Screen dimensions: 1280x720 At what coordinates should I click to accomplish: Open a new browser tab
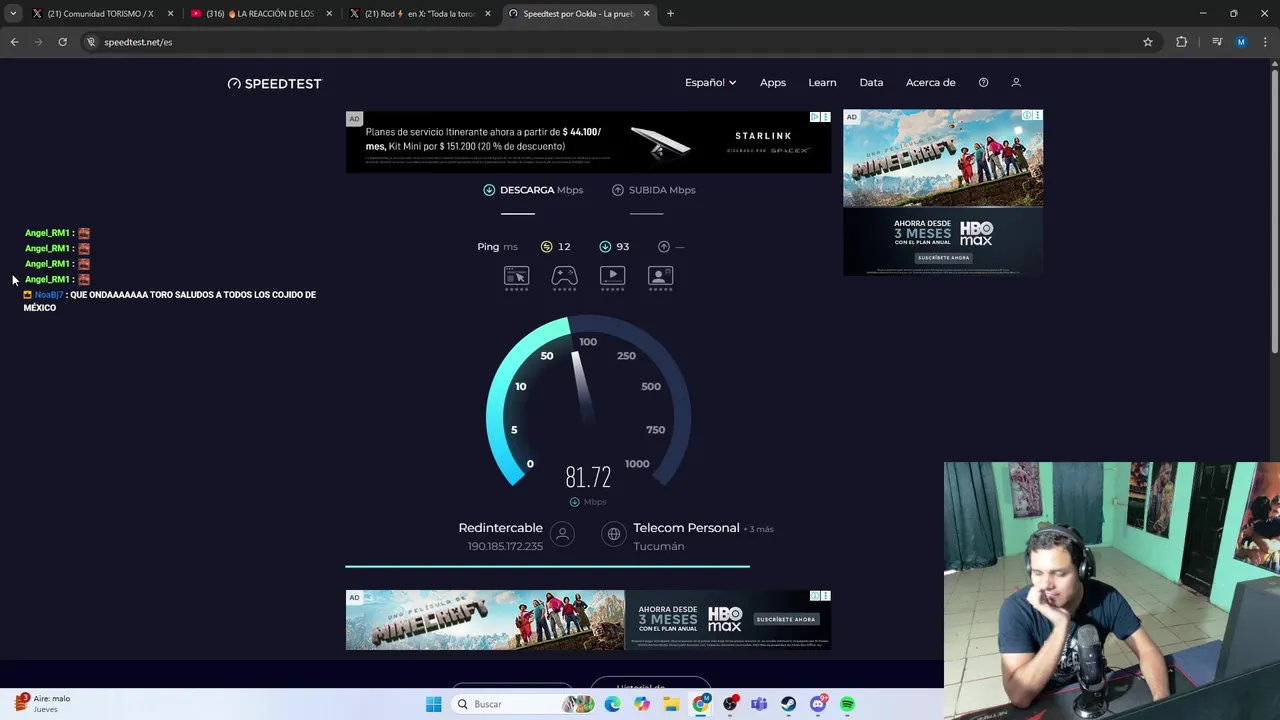pos(670,14)
